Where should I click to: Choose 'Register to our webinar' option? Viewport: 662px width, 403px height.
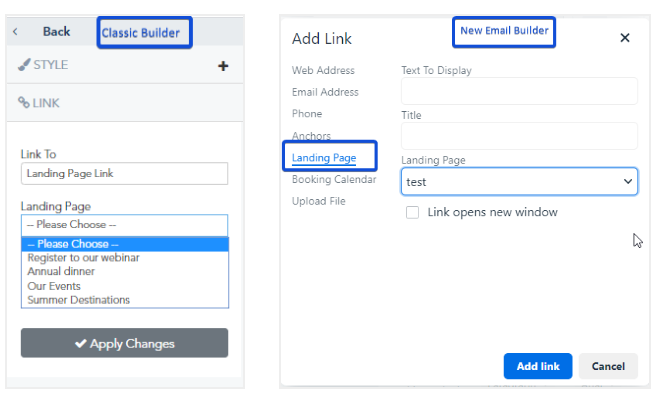coord(83,258)
